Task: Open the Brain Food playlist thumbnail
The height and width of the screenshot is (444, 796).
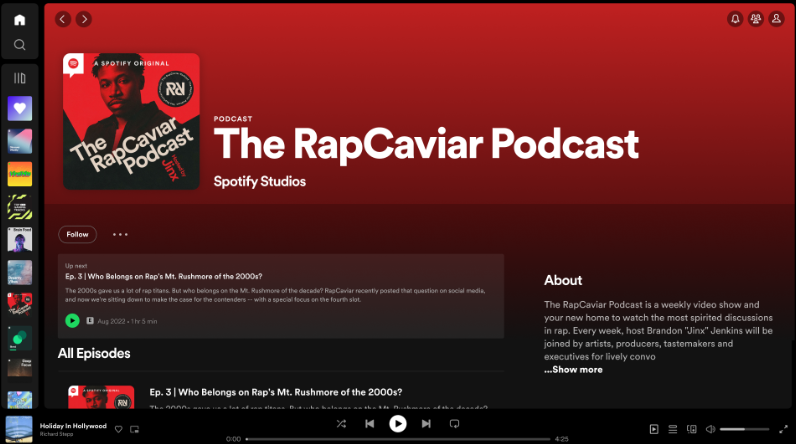Action: click(20, 240)
